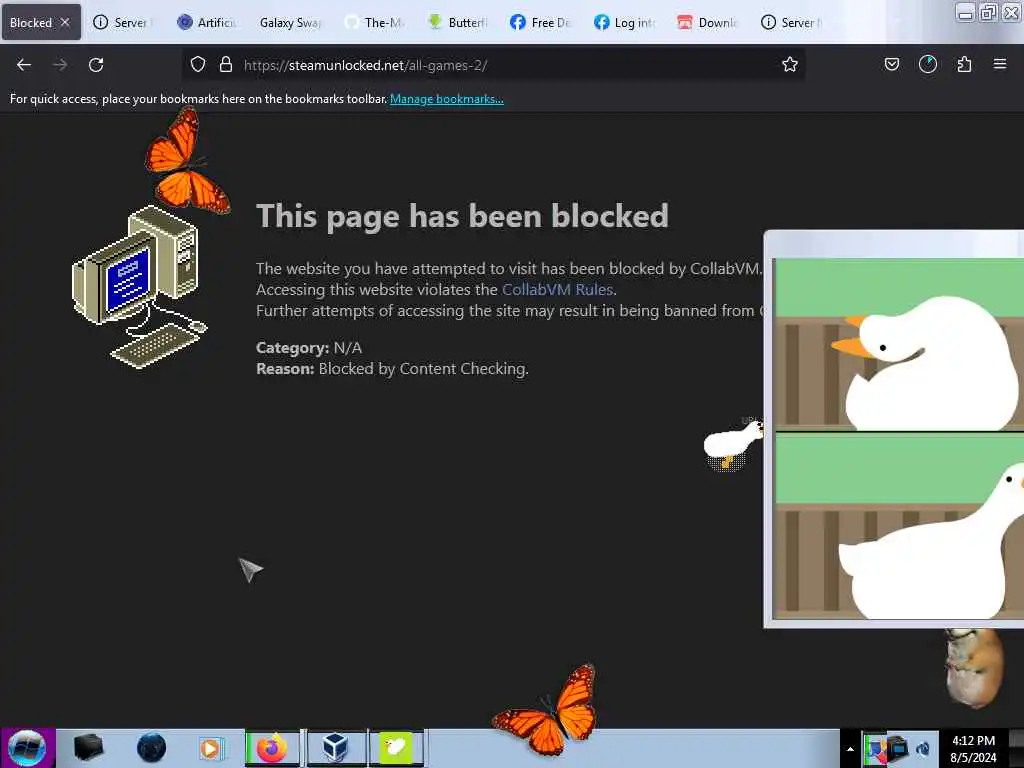
Task: Click the network tray icon
Action: point(899,749)
